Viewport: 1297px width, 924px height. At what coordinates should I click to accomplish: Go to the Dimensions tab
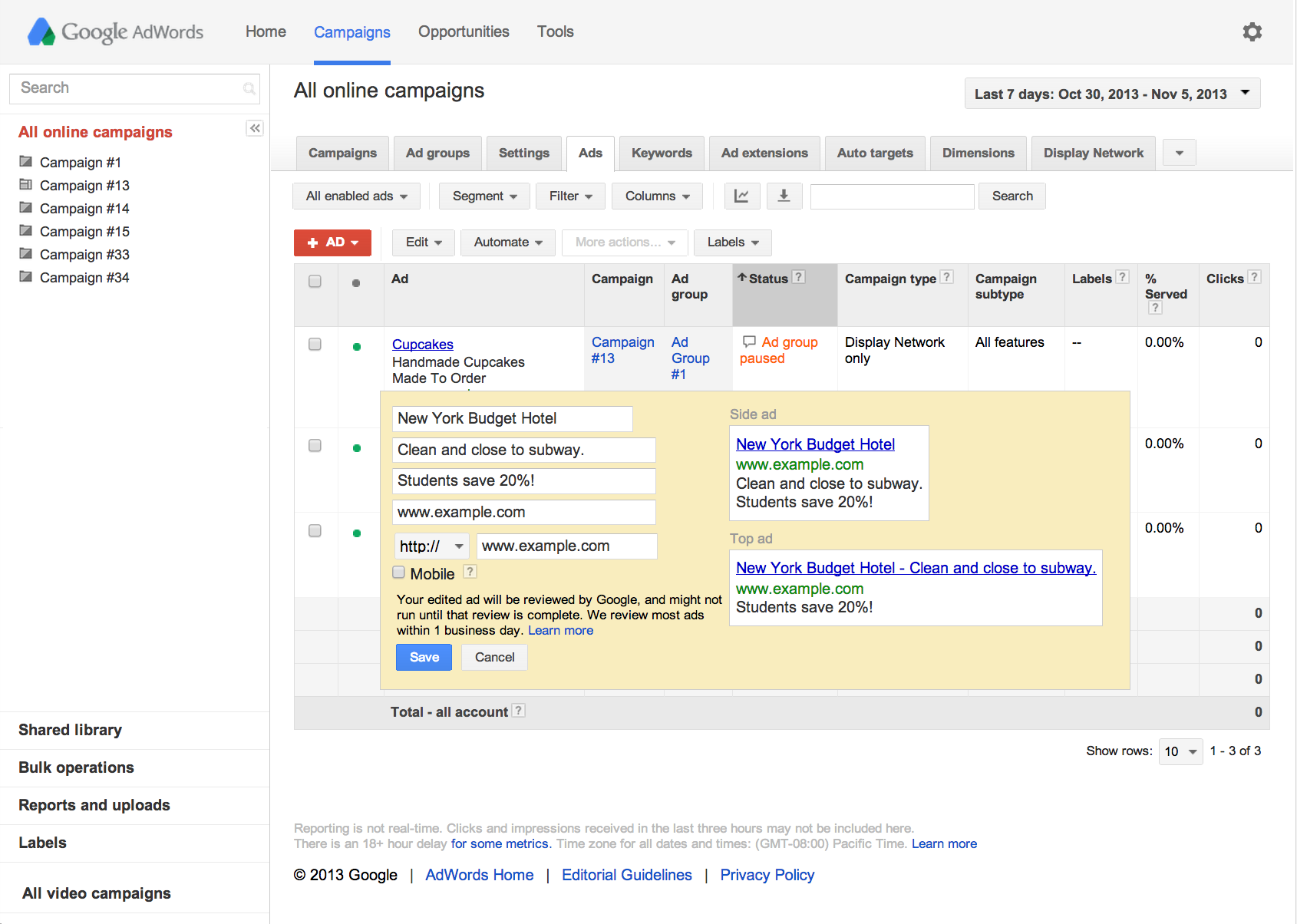[979, 153]
